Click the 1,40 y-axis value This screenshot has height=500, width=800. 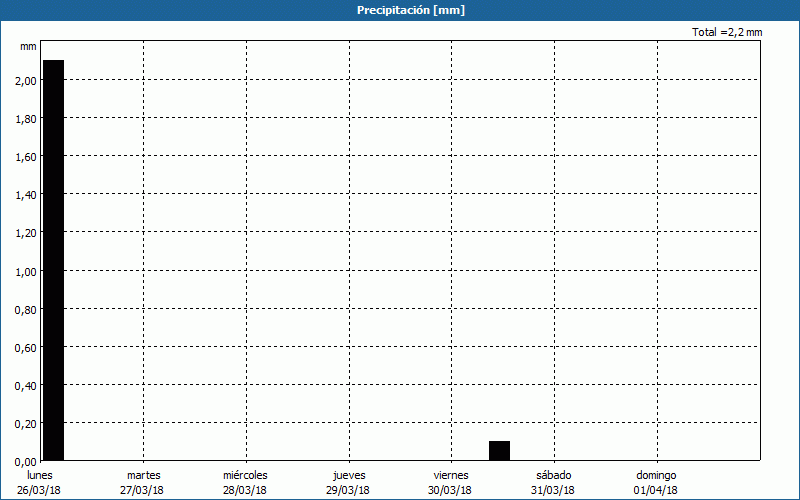click(26, 195)
